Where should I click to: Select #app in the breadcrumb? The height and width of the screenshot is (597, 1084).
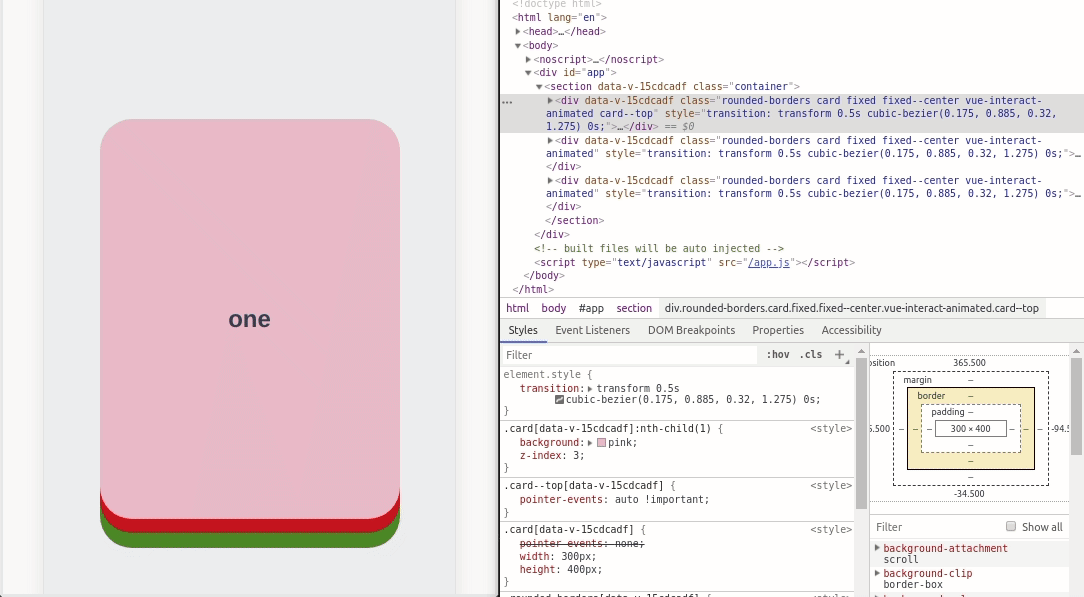pos(591,308)
